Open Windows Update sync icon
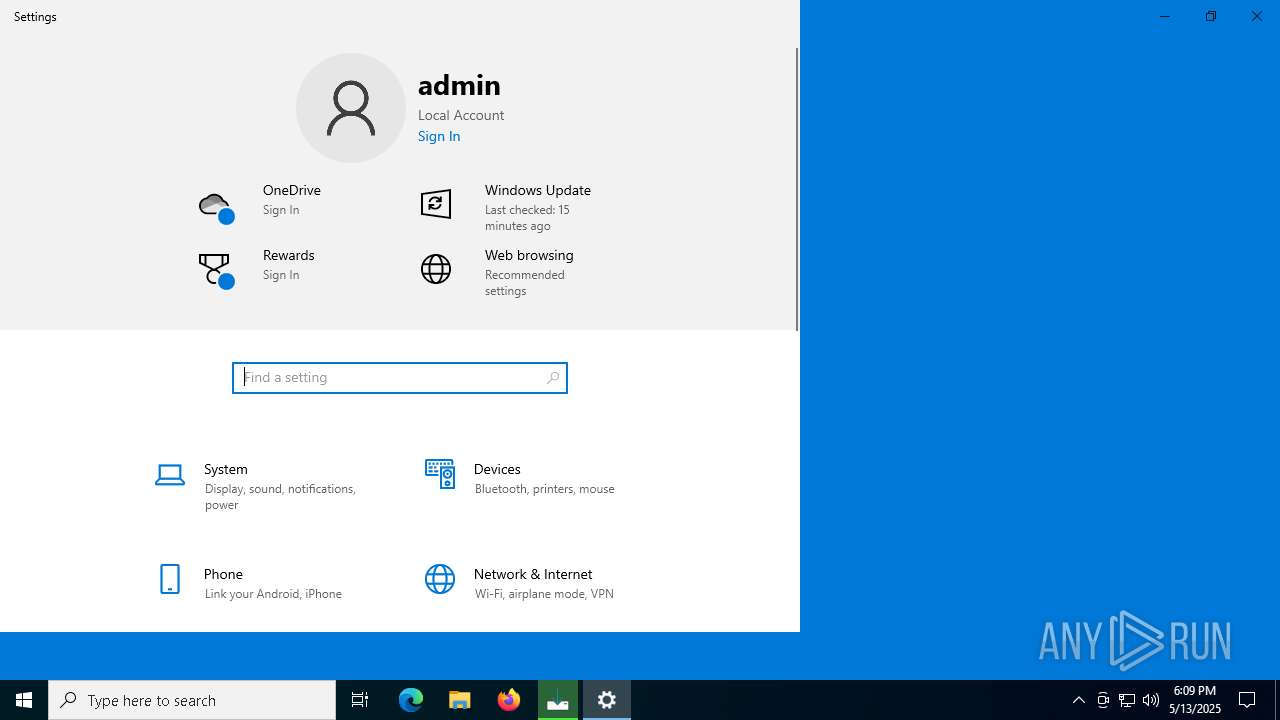Viewport: 1280px width, 720px height. (436, 204)
